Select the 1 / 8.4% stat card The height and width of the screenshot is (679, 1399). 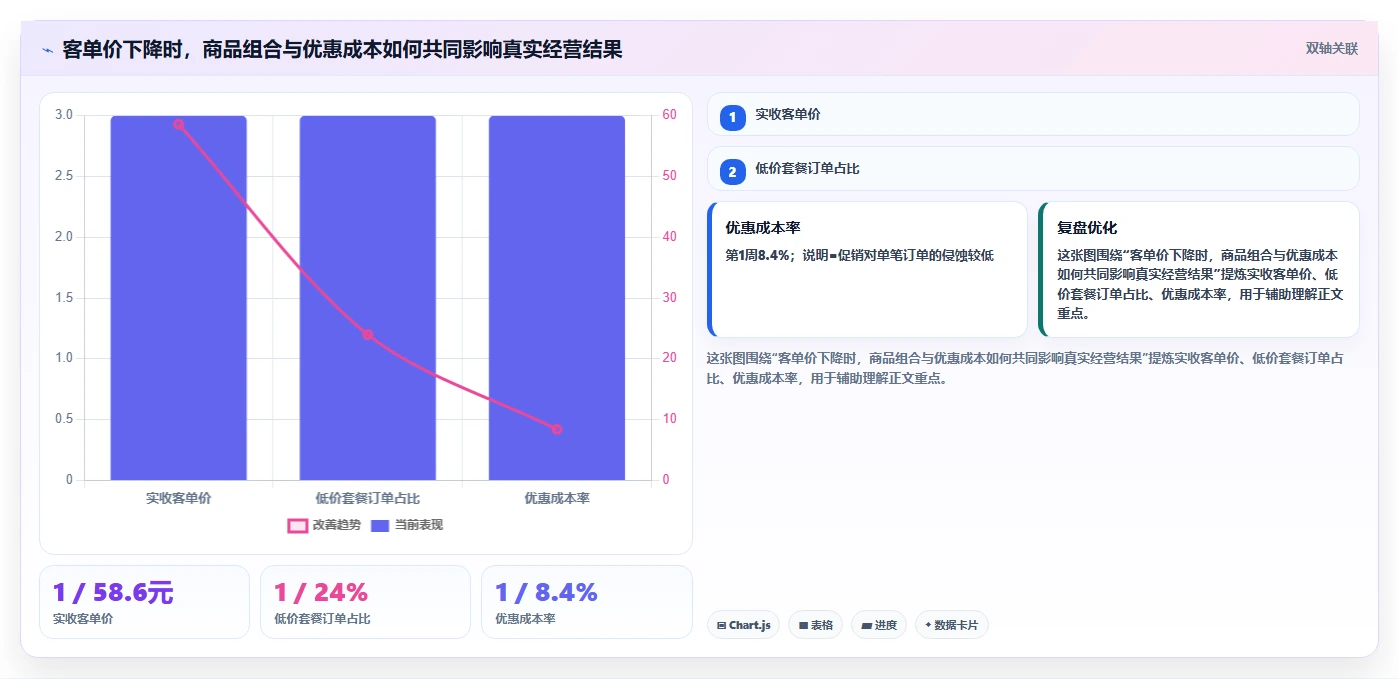(x=586, y=602)
